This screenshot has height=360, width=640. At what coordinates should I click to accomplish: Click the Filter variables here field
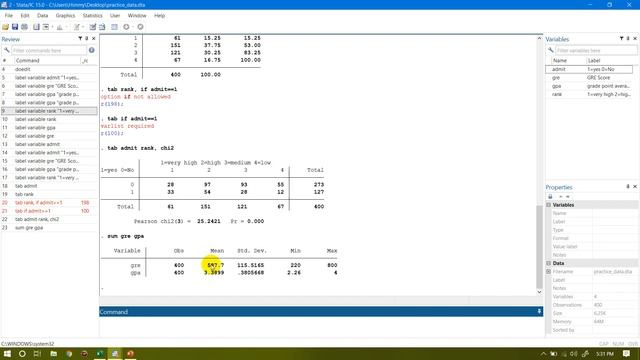point(596,50)
